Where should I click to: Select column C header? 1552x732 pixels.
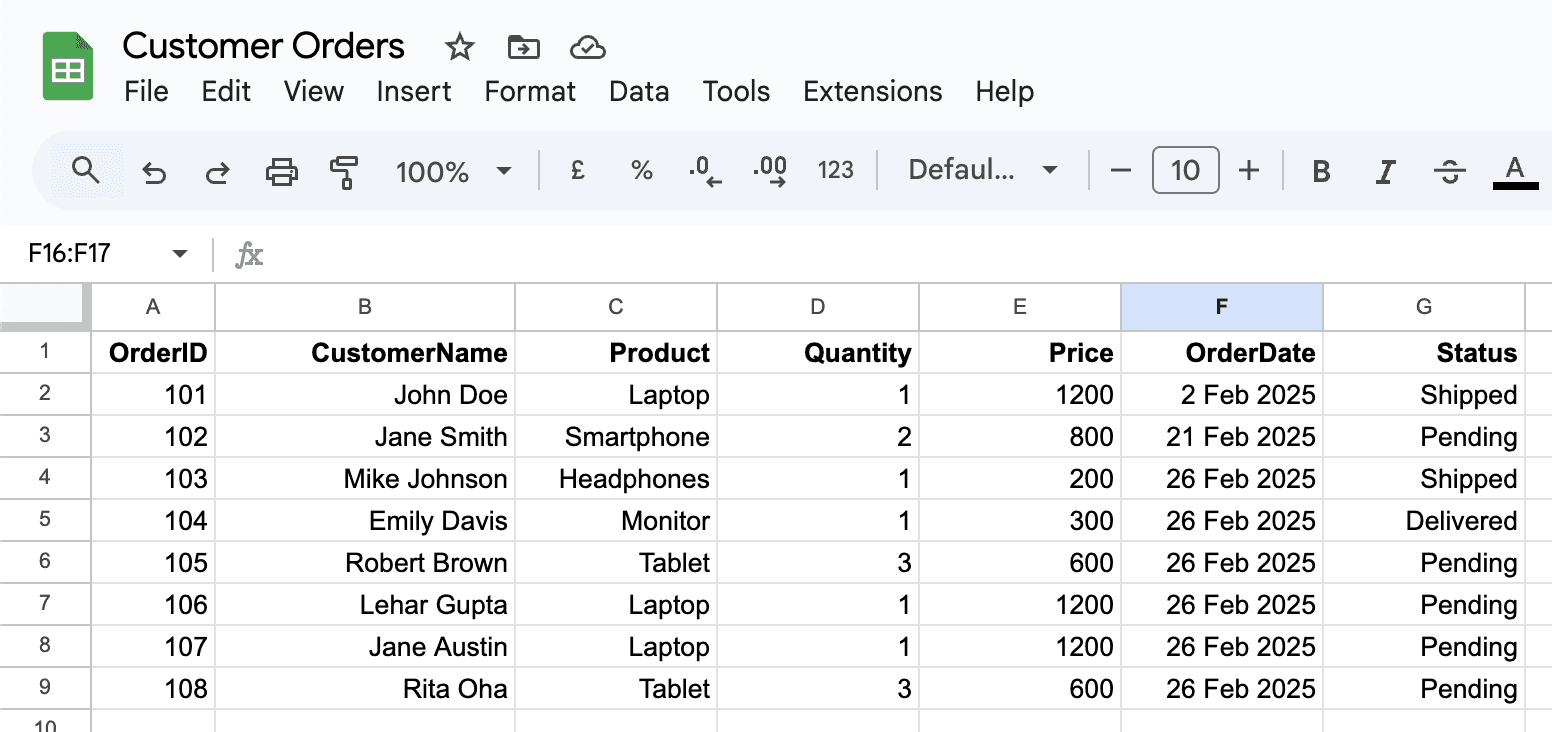coord(616,307)
